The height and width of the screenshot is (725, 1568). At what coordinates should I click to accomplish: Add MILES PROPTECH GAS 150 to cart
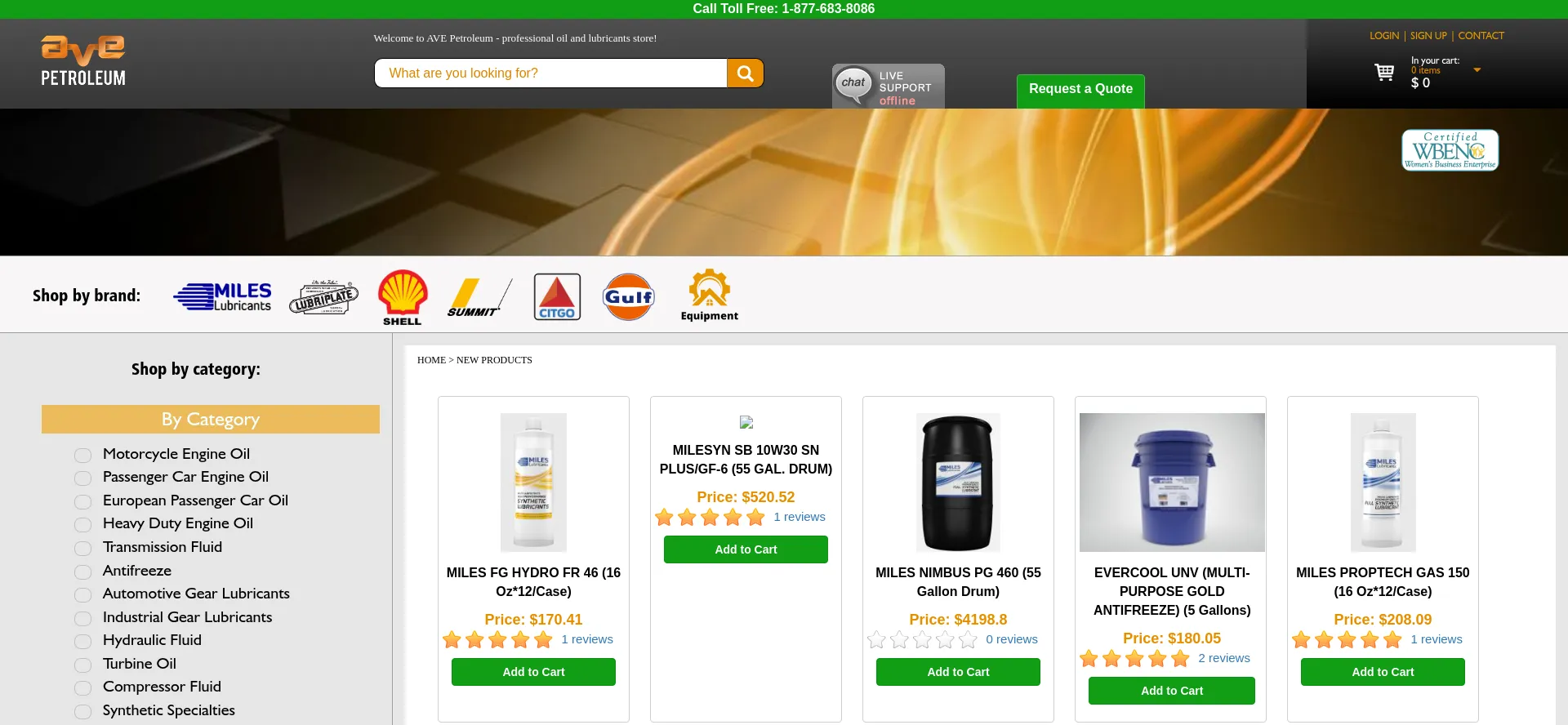tap(1383, 672)
